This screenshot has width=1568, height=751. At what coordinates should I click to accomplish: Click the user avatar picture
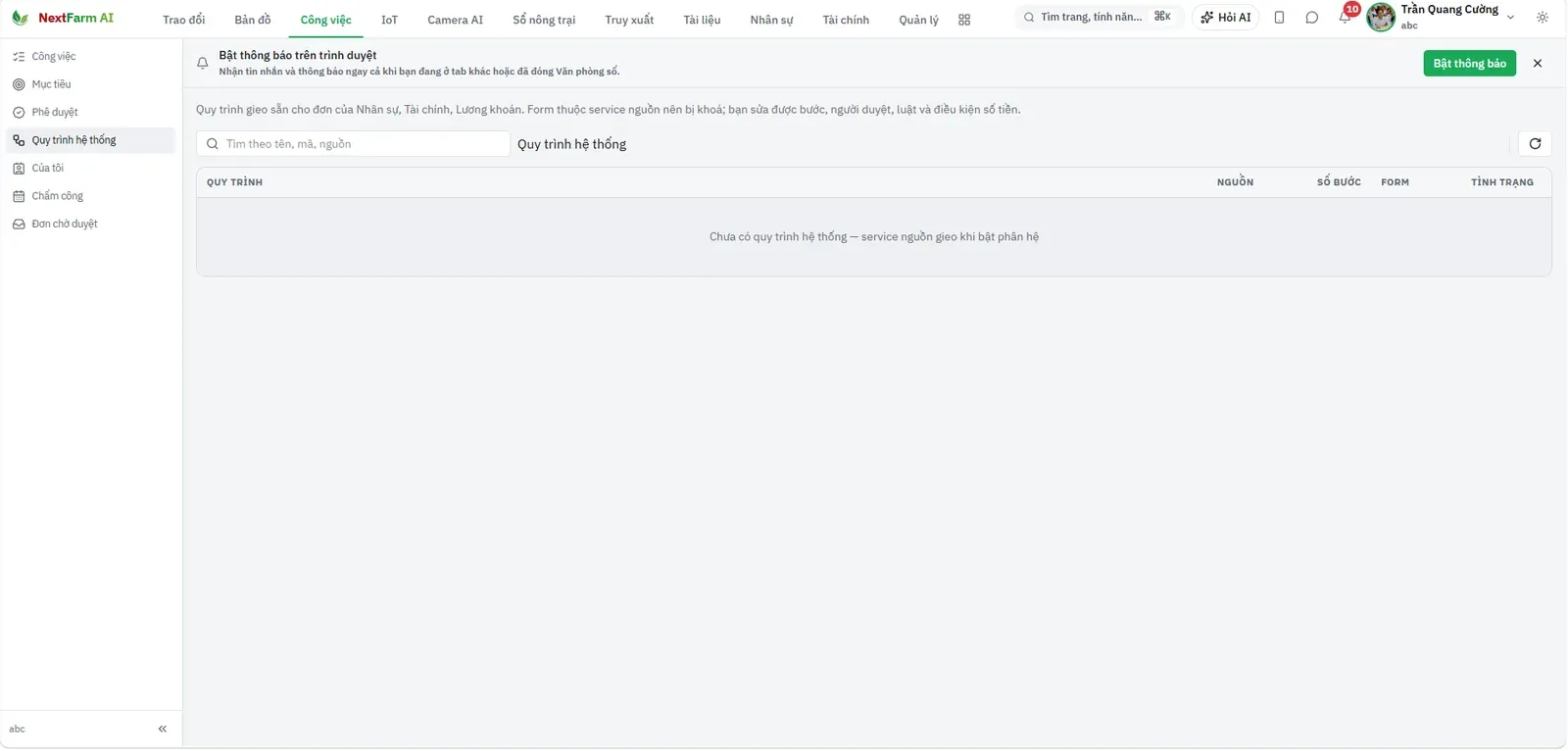[1381, 17]
